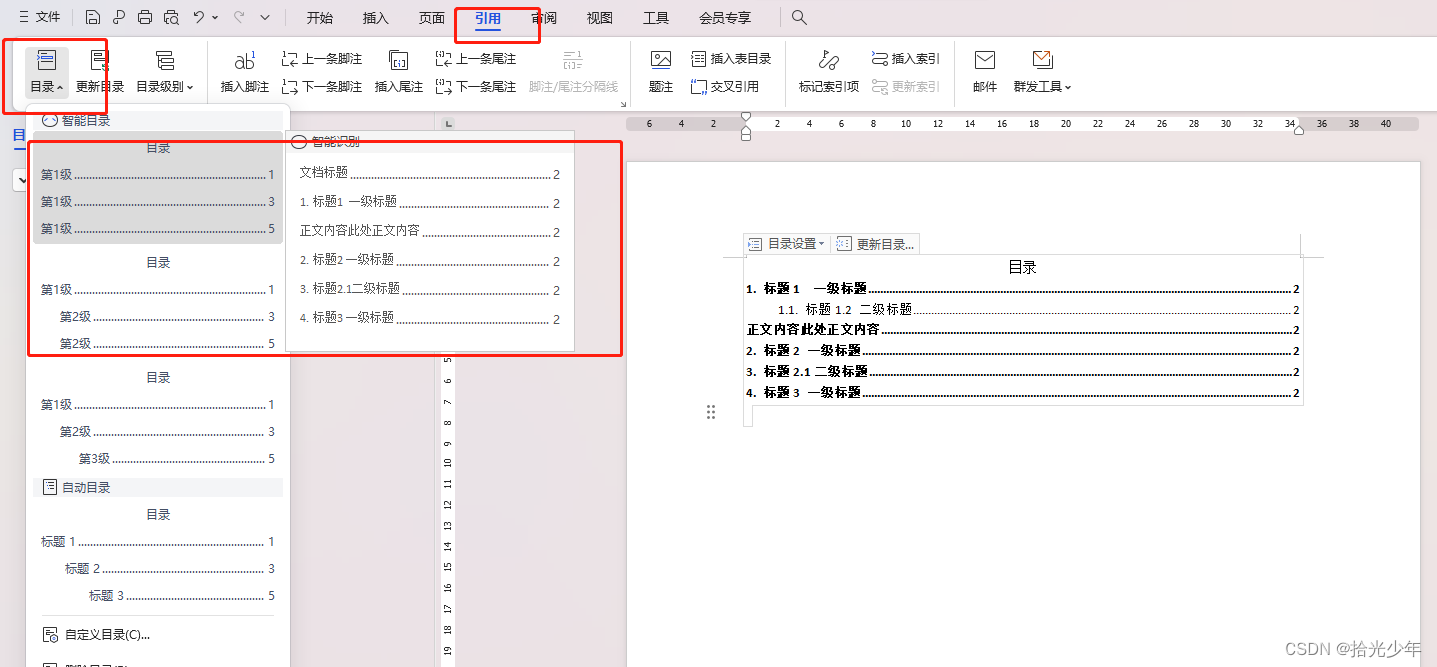
Task: Expand the TOC Level (目录级别) dropdown
Action: point(164,87)
